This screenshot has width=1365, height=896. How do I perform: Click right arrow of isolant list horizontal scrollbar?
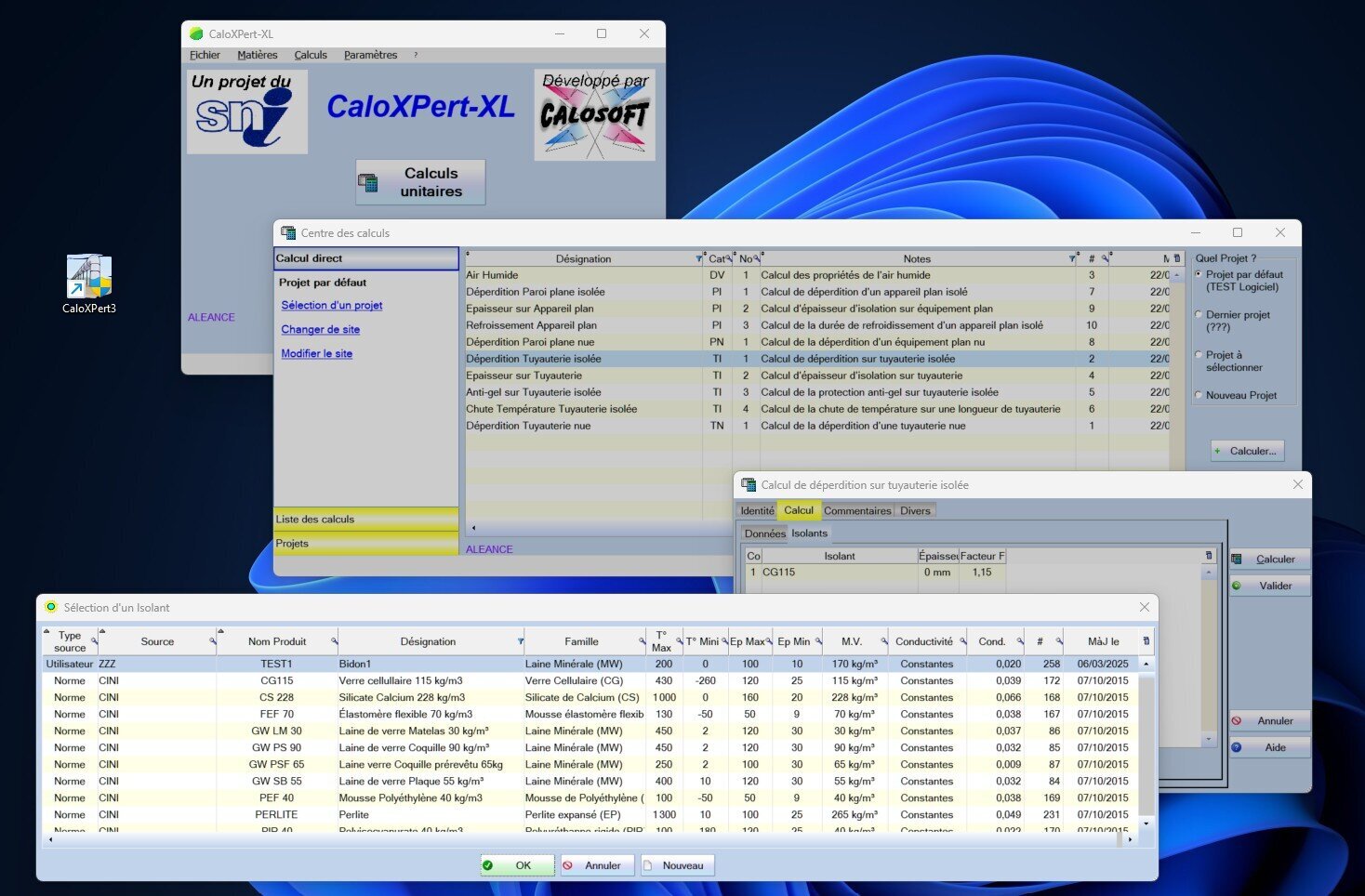(x=1130, y=838)
